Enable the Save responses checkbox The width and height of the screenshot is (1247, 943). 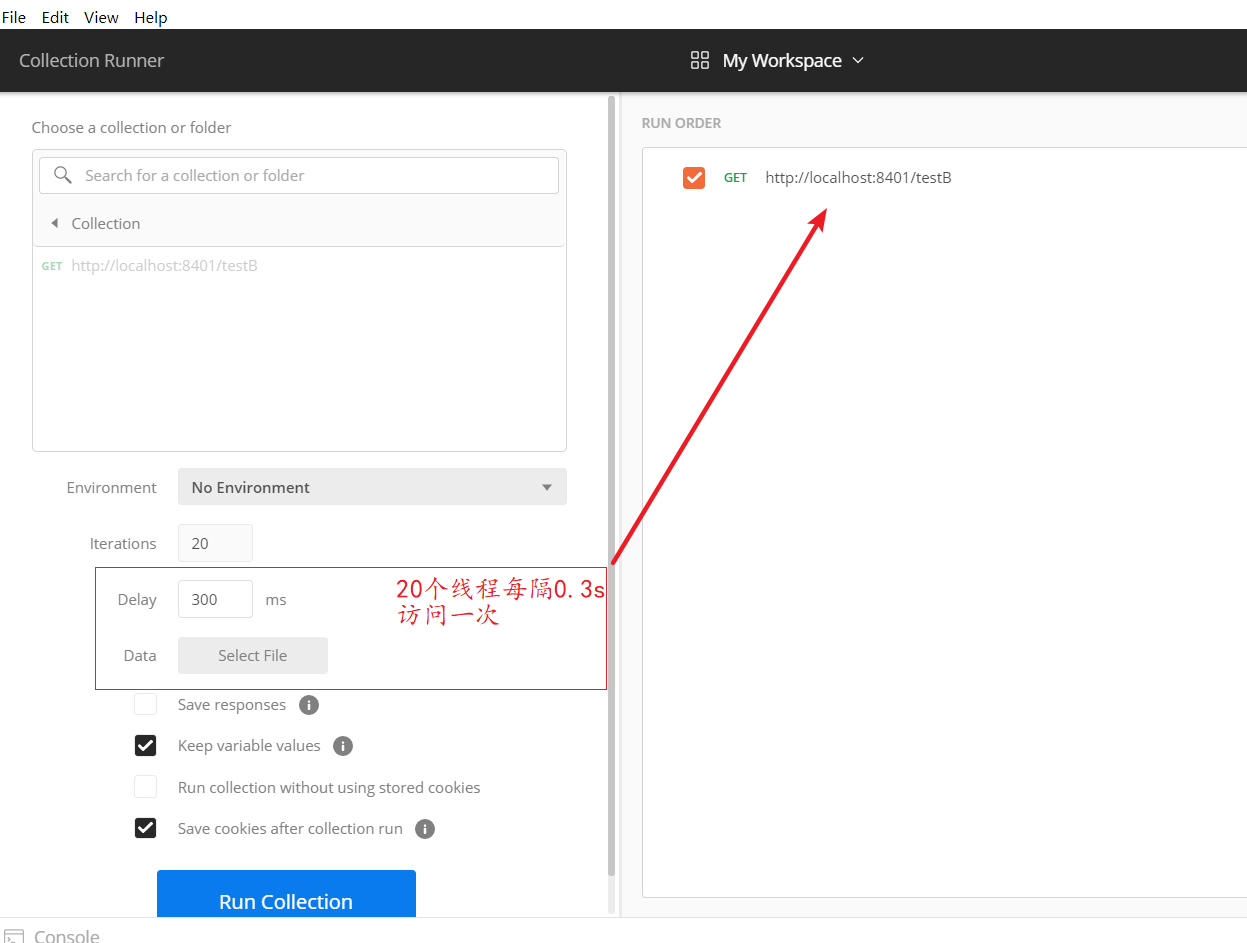146,704
